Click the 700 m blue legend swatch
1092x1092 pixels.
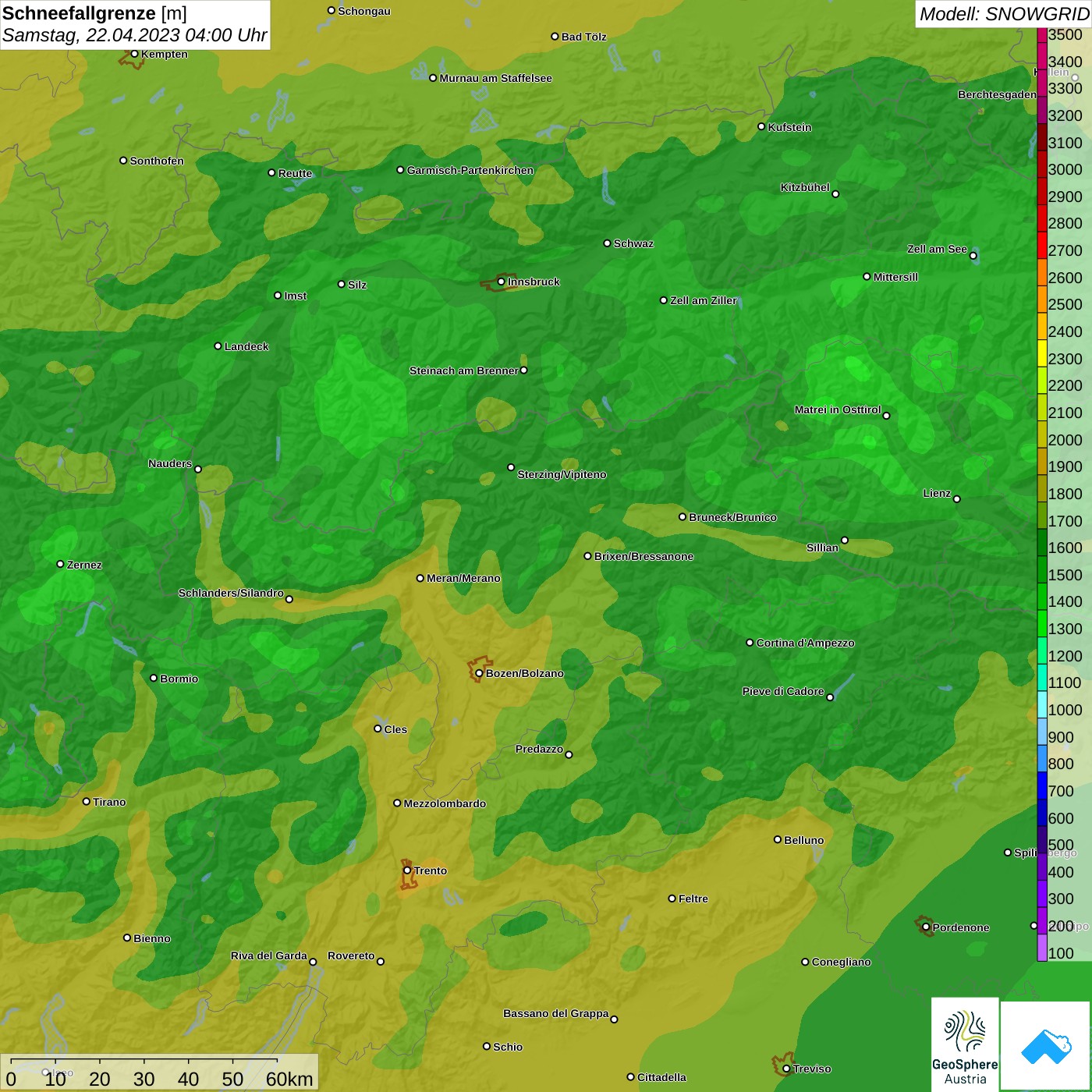(x=1042, y=785)
